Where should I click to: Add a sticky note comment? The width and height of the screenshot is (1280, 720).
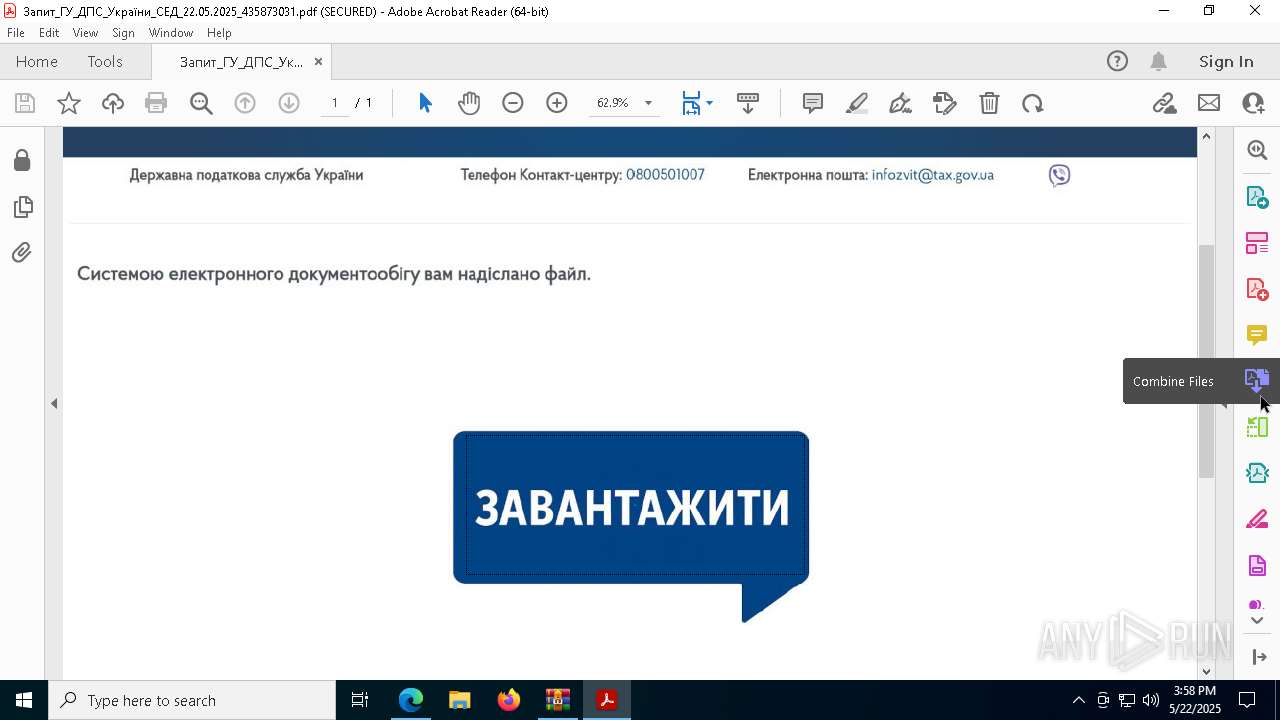click(x=813, y=103)
